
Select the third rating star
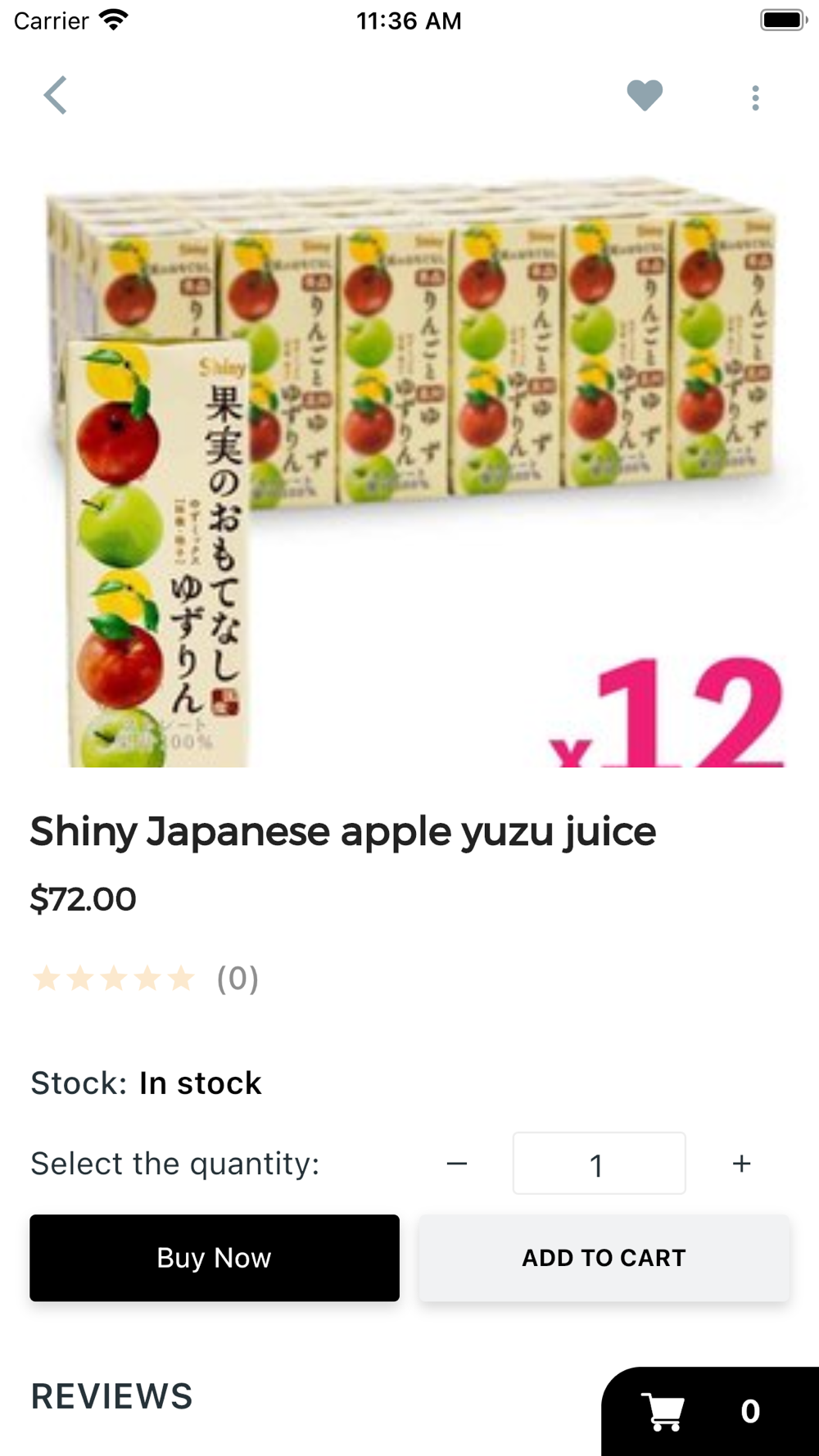tap(114, 978)
